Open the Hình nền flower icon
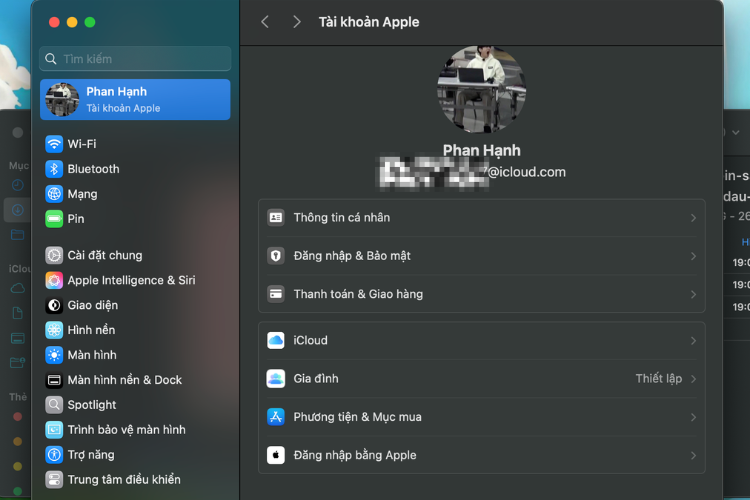Screen dimensions: 750x500 54,330
